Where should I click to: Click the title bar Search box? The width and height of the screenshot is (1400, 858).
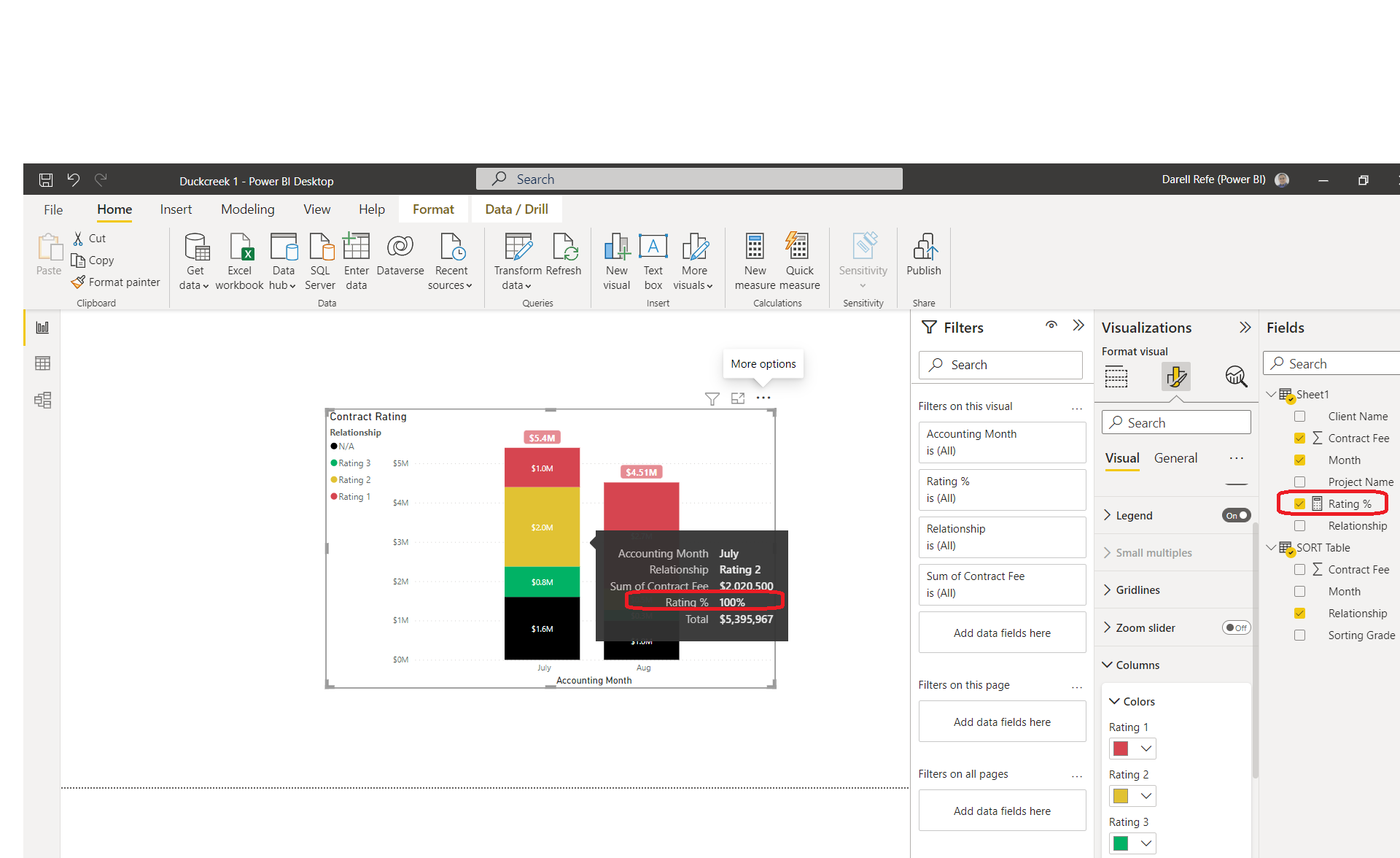pyautogui.click(x=689, y=179)
